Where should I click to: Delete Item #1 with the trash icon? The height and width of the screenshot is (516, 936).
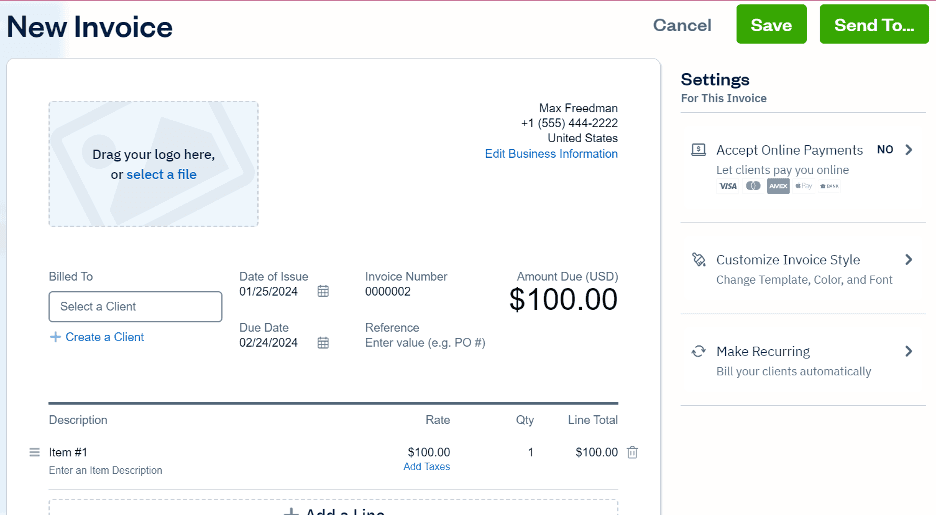coord(632,452)
